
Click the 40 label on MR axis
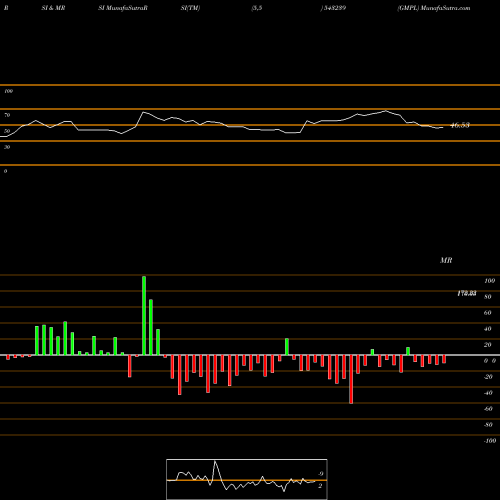point(488,329)
